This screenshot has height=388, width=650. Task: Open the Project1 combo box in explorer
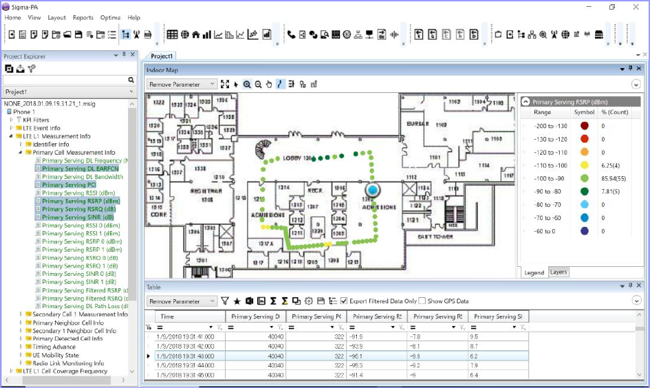(x=69, y=92)
